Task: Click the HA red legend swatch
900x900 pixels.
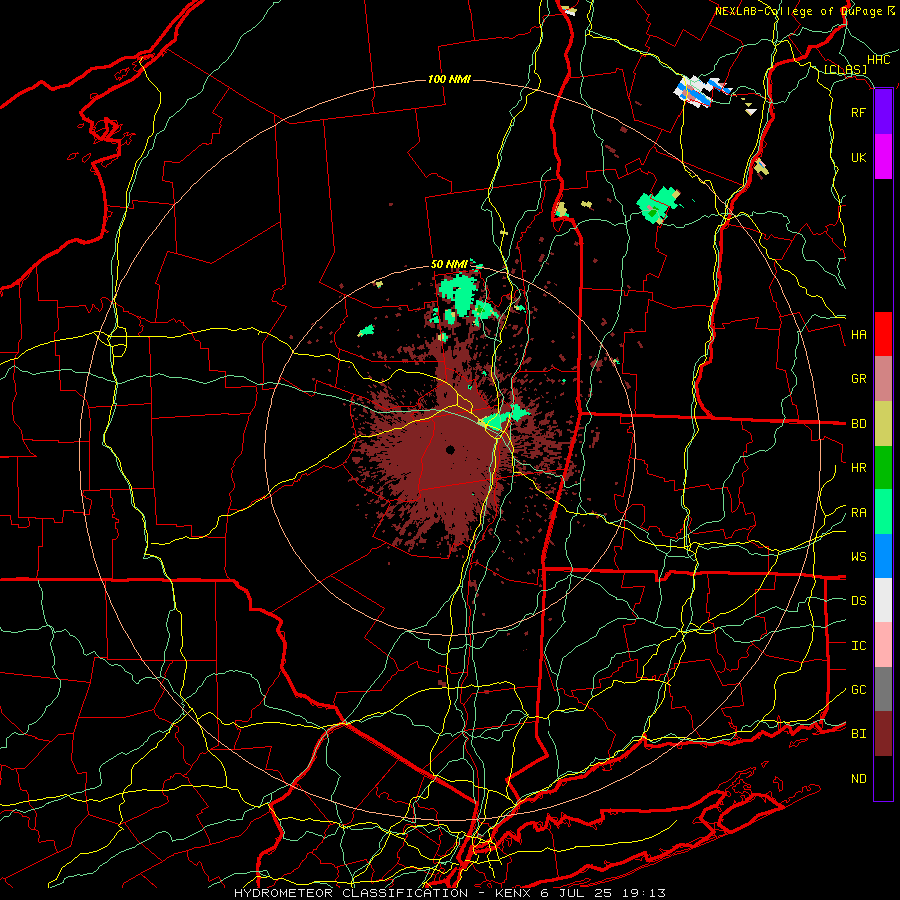Action: [x=883, y=334]
